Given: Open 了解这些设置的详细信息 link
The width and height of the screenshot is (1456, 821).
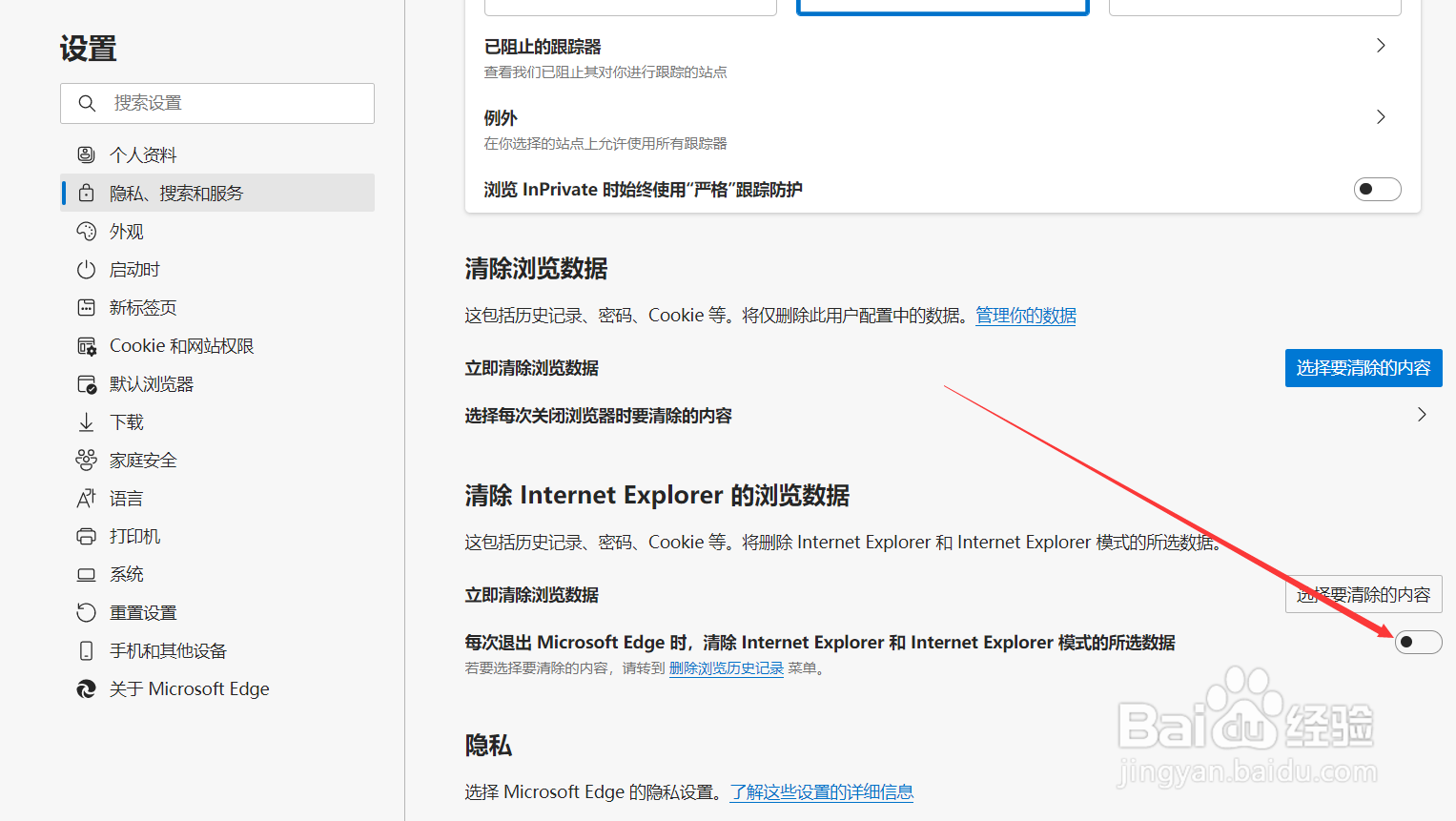Looking at the screenshot, I should click(x=822, y=792).
